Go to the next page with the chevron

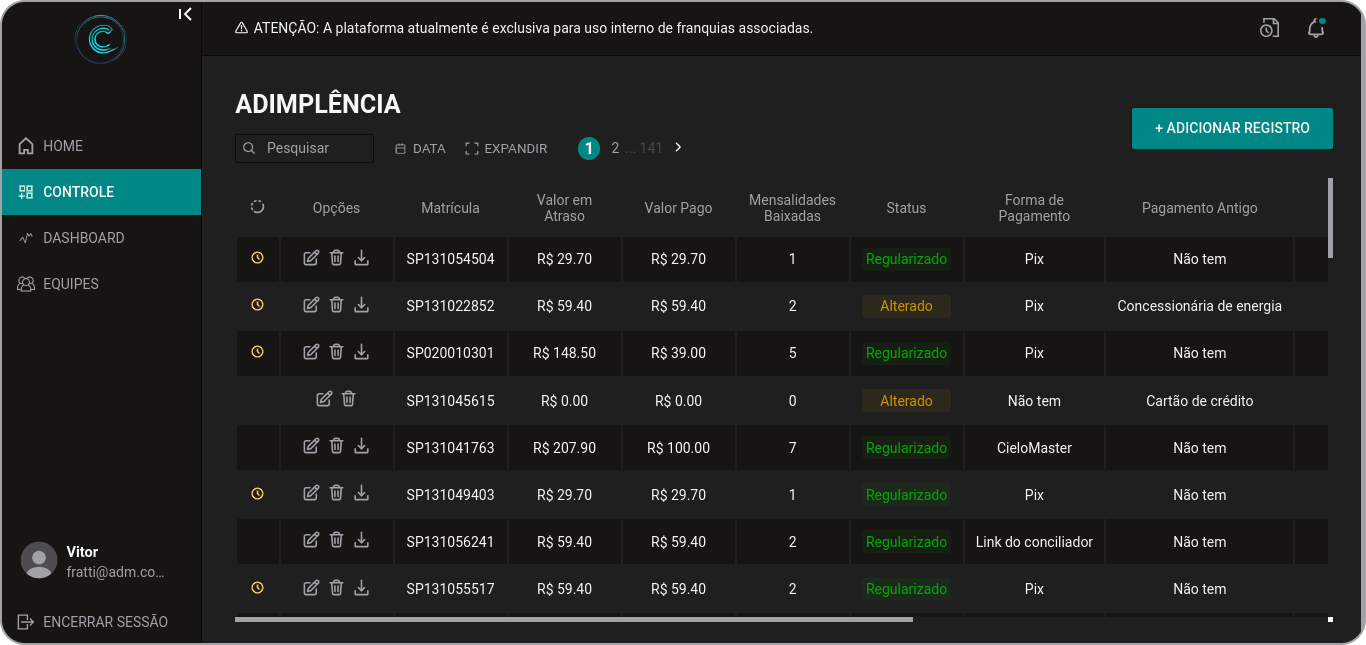point(678,147)
